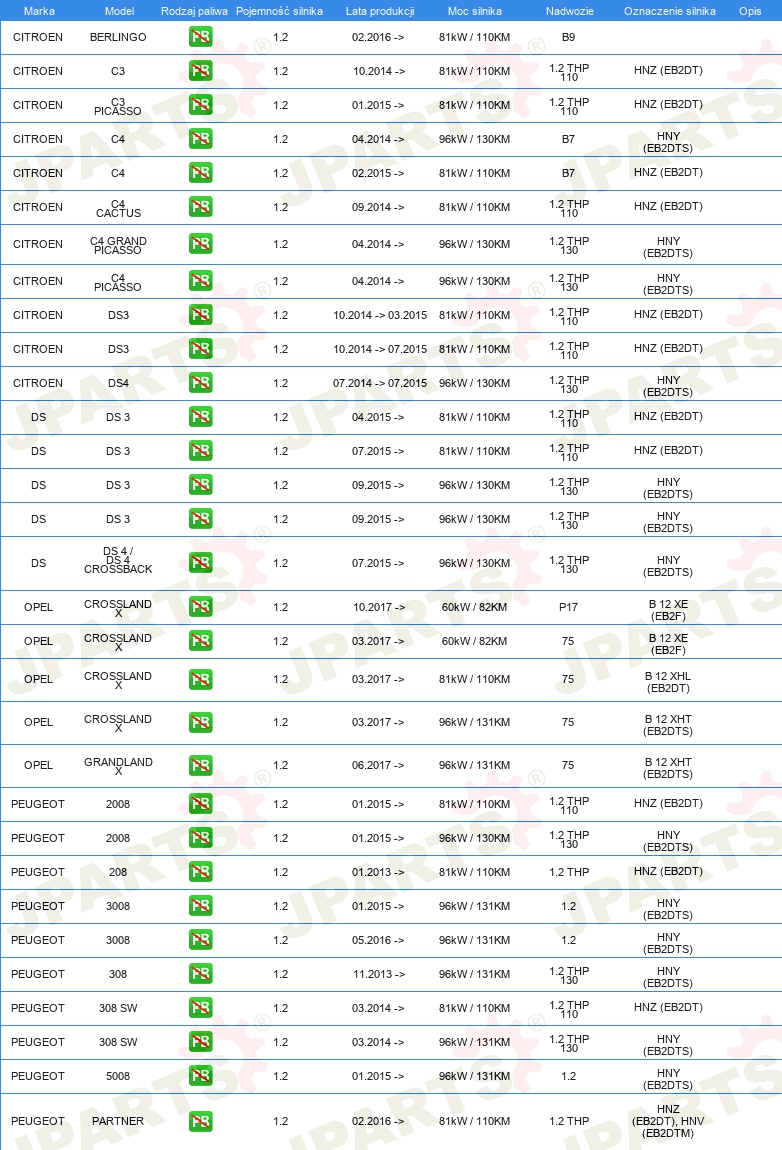Viewport: 782px width, 1150px height.
Task: Click the fuel icon in the Peugeot 208 row
Action: tap(200, 871)
